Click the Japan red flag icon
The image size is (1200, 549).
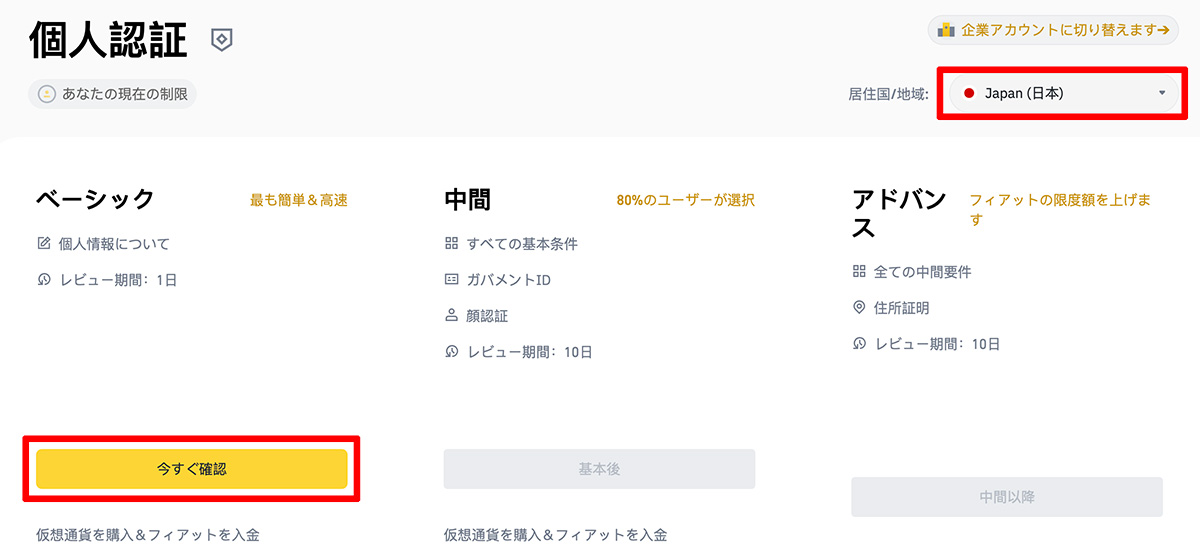point(969,94)
